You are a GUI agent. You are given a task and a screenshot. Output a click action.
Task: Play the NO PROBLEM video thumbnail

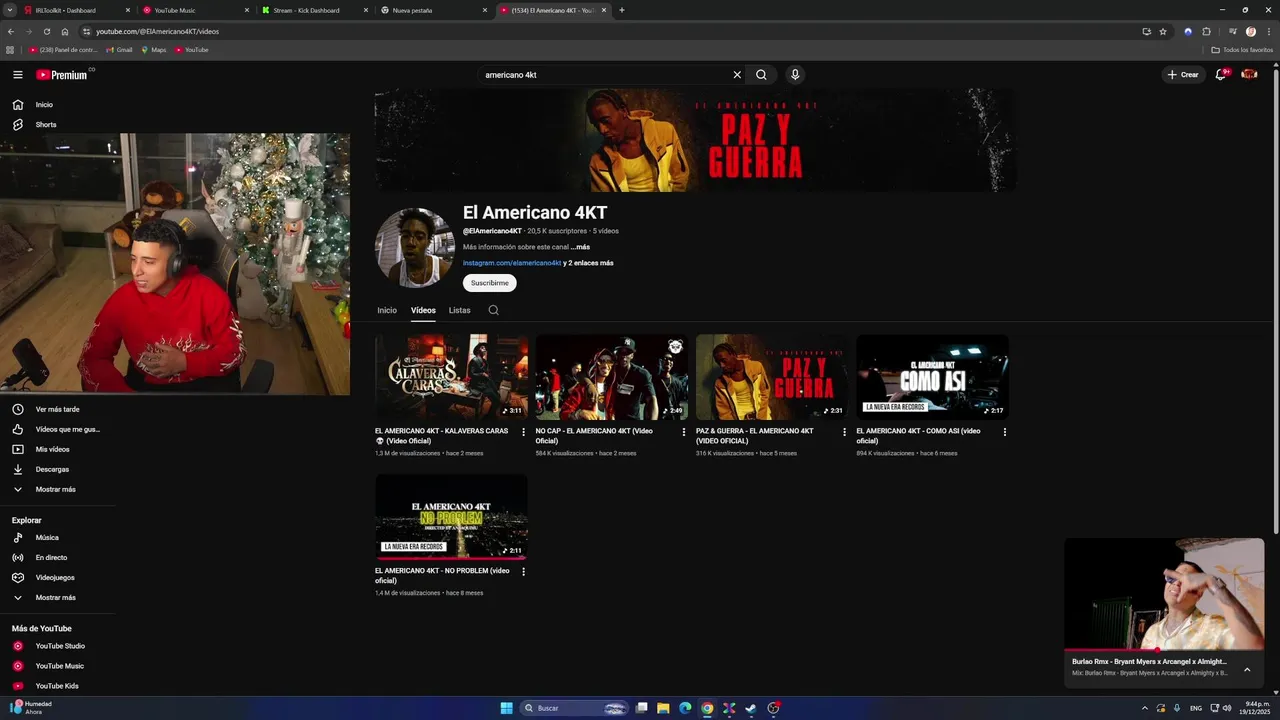coord(451,517)
